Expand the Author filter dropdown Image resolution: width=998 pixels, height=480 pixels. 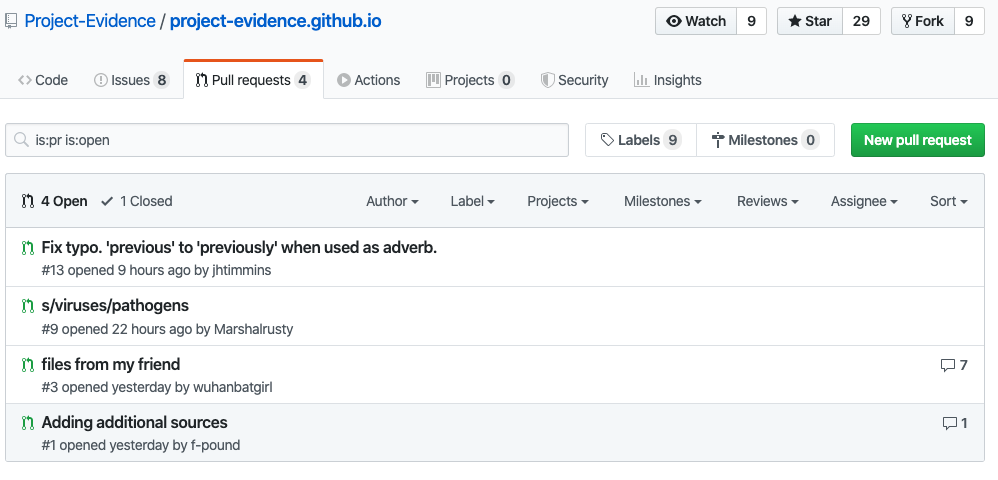pyautogui.click(x=392, y=201)
